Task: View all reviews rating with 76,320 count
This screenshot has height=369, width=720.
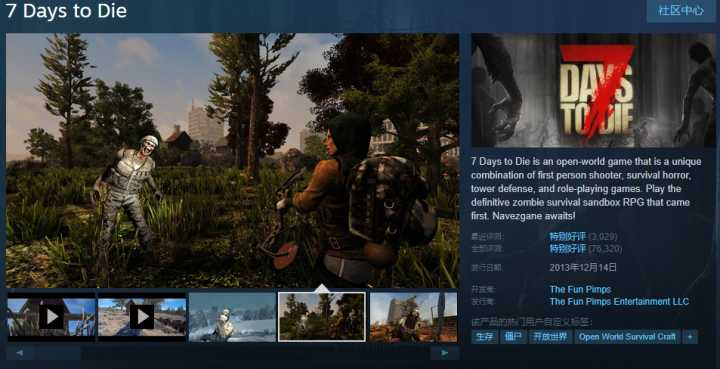Action: (568, 249)
